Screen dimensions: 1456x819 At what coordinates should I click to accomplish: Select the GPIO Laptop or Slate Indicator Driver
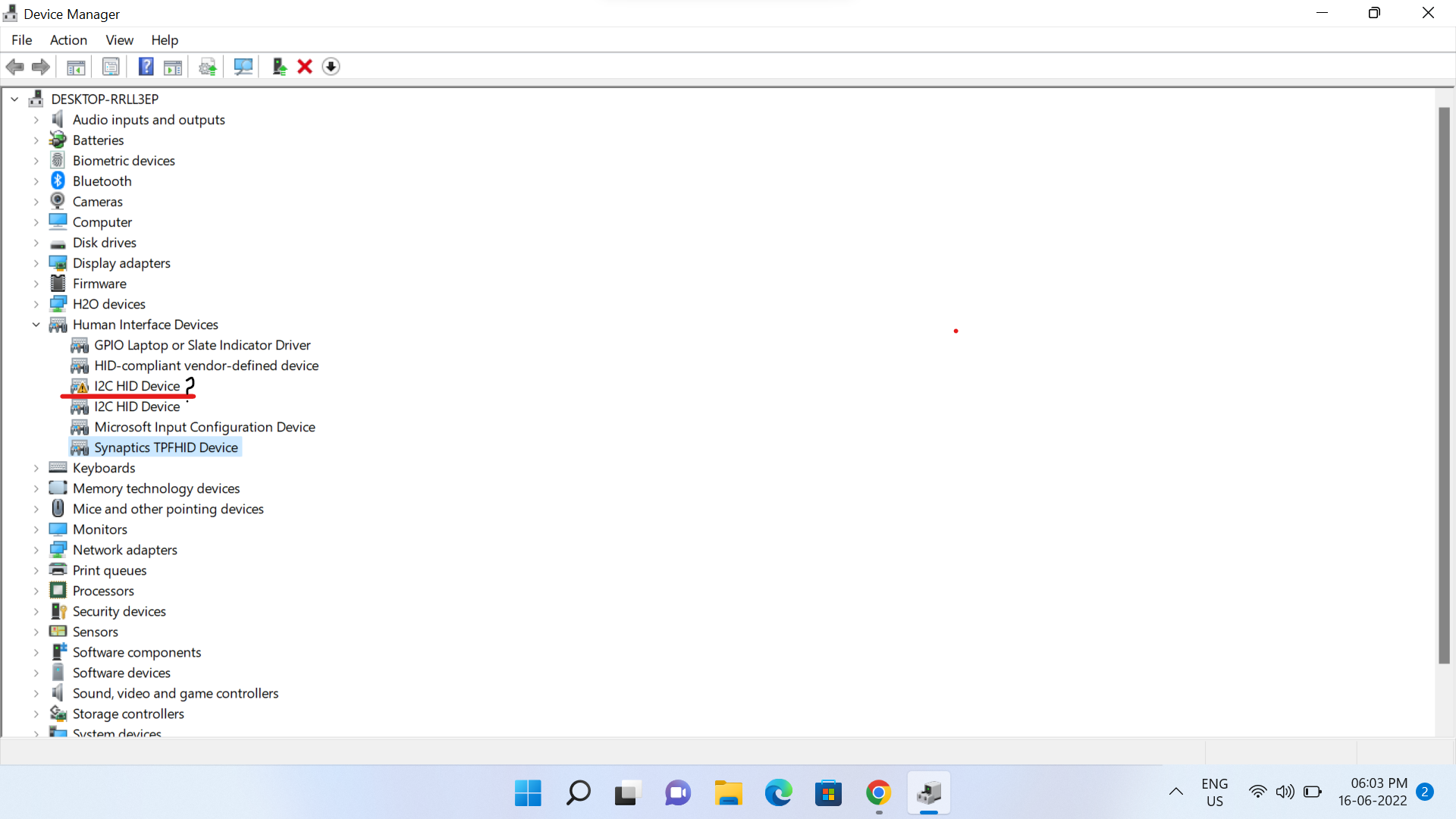[x=202, y=345]
